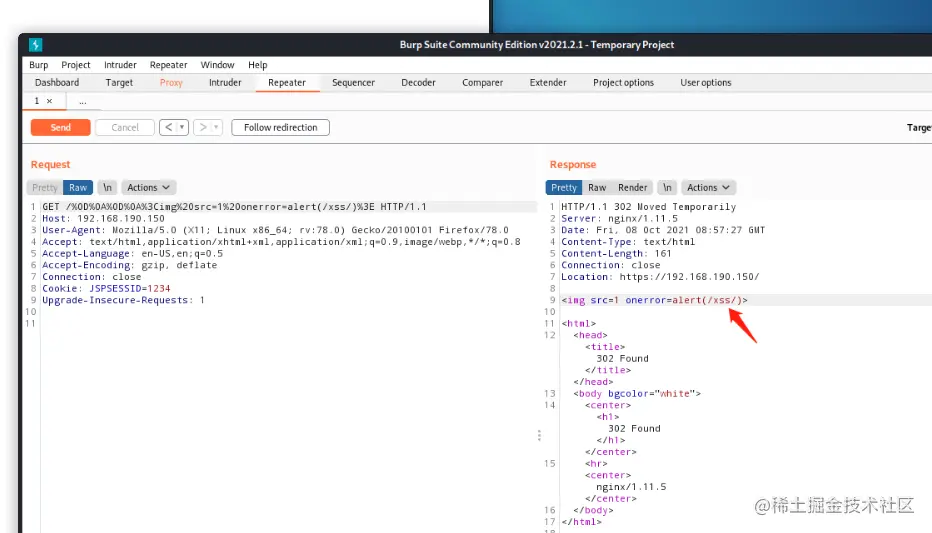
Task: Open the Window menu
Action: coord(217,65)
